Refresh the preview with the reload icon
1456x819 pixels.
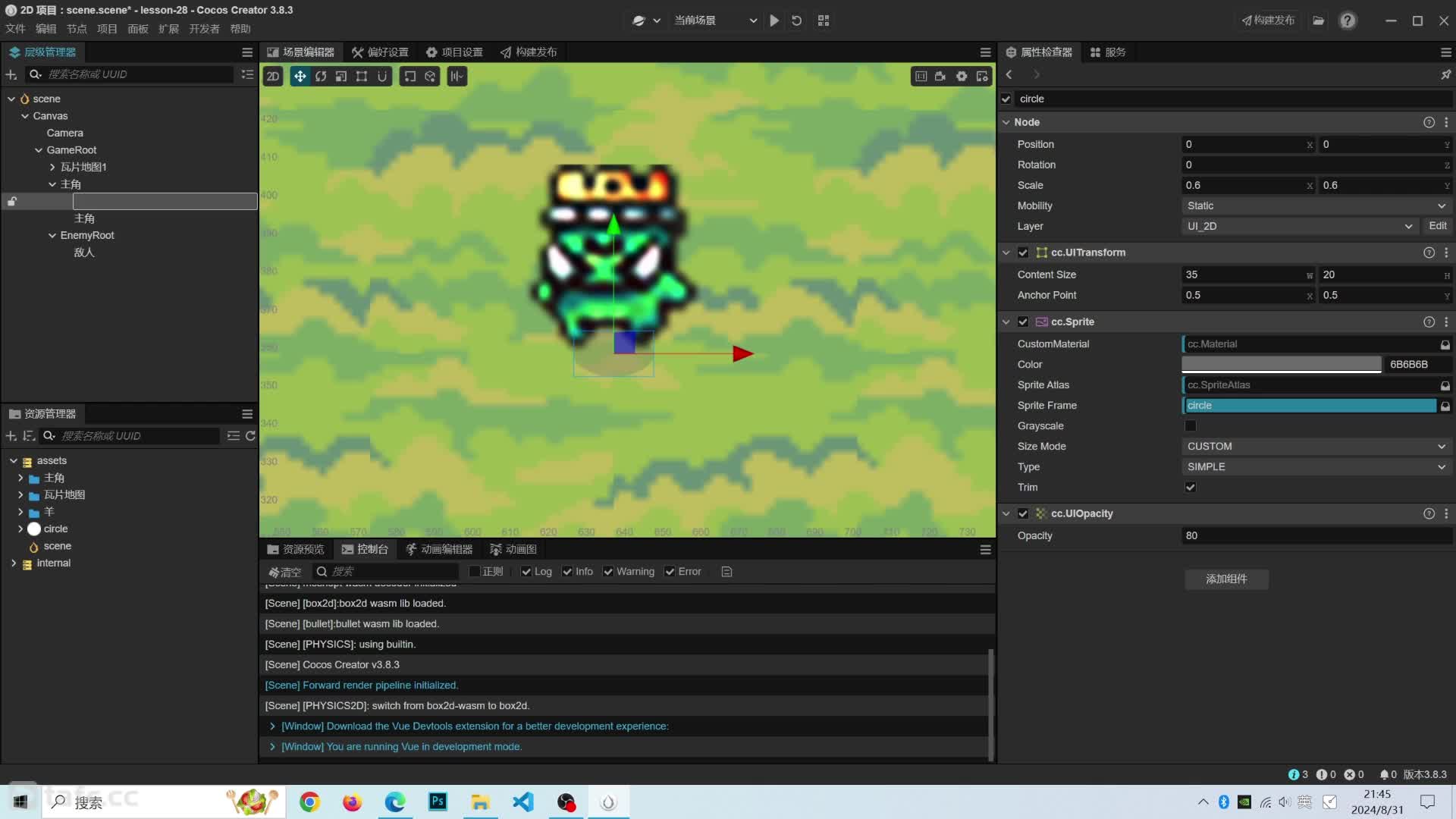point(796,20)
